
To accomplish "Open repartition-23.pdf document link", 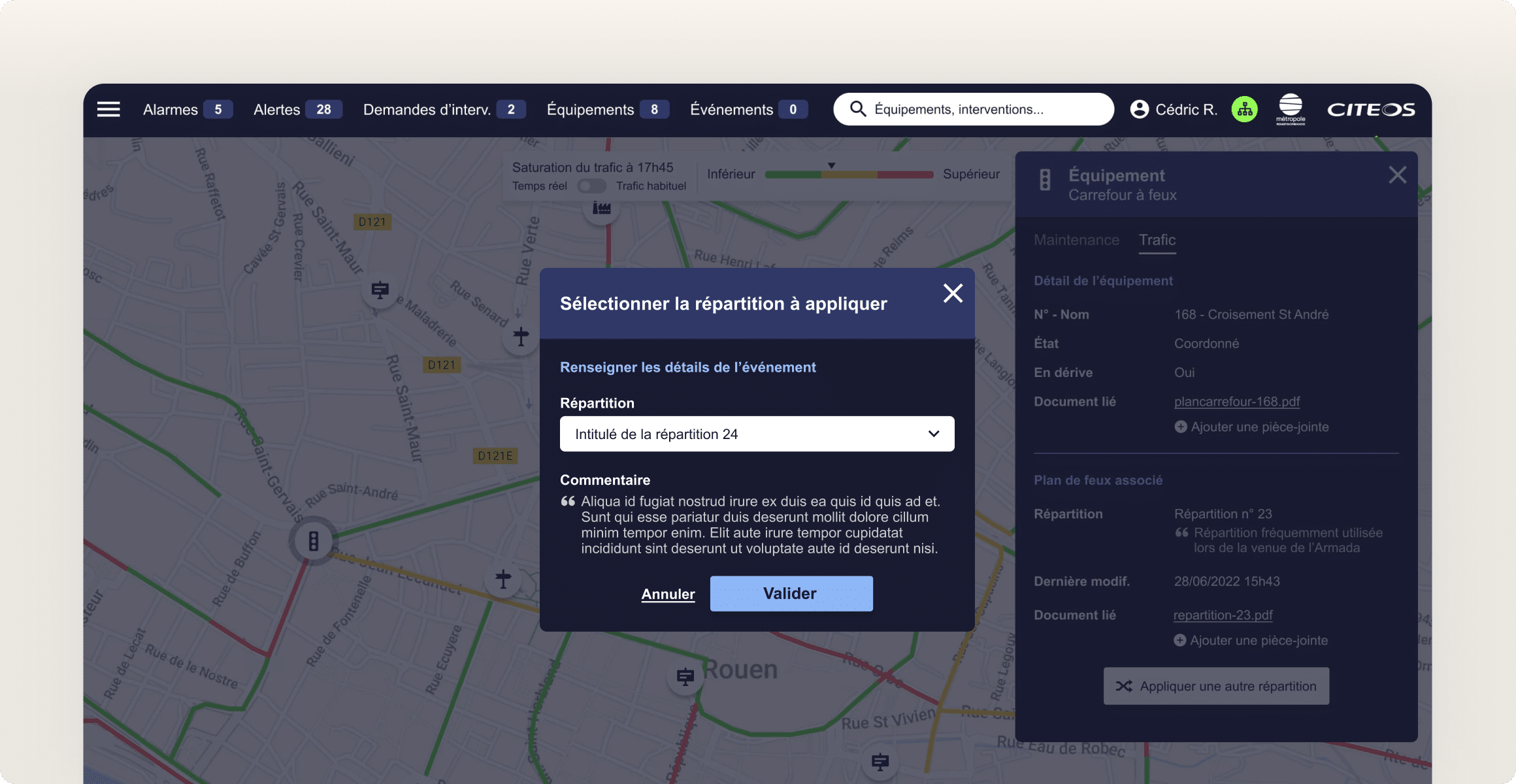I will (1223, 615).
